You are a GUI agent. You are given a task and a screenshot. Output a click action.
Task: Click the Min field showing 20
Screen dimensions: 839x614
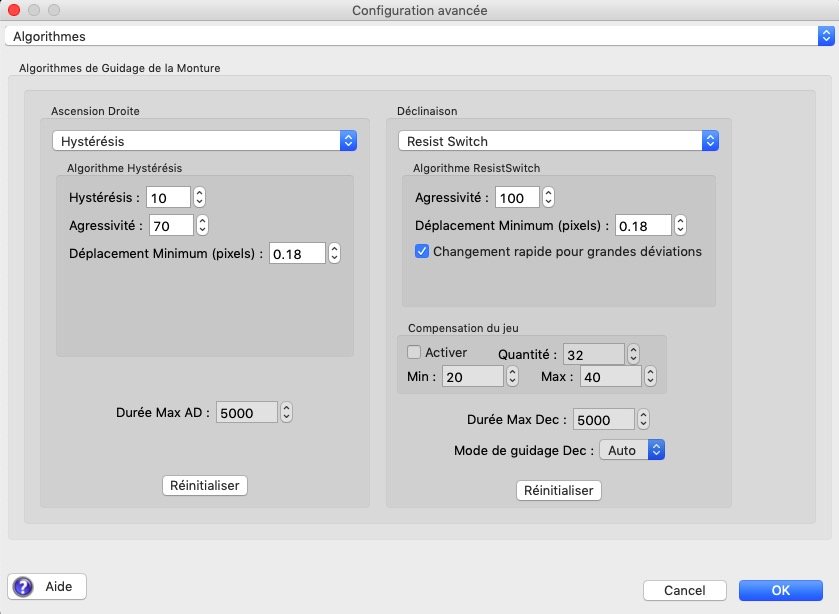click(472, 376)
